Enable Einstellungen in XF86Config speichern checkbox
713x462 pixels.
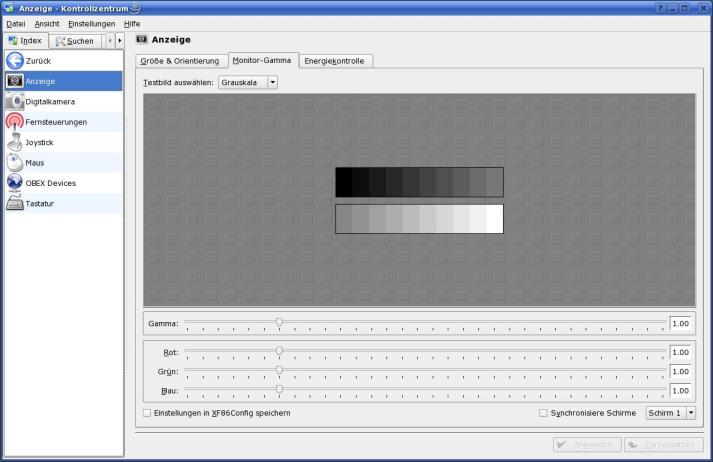tap(147, 413)
